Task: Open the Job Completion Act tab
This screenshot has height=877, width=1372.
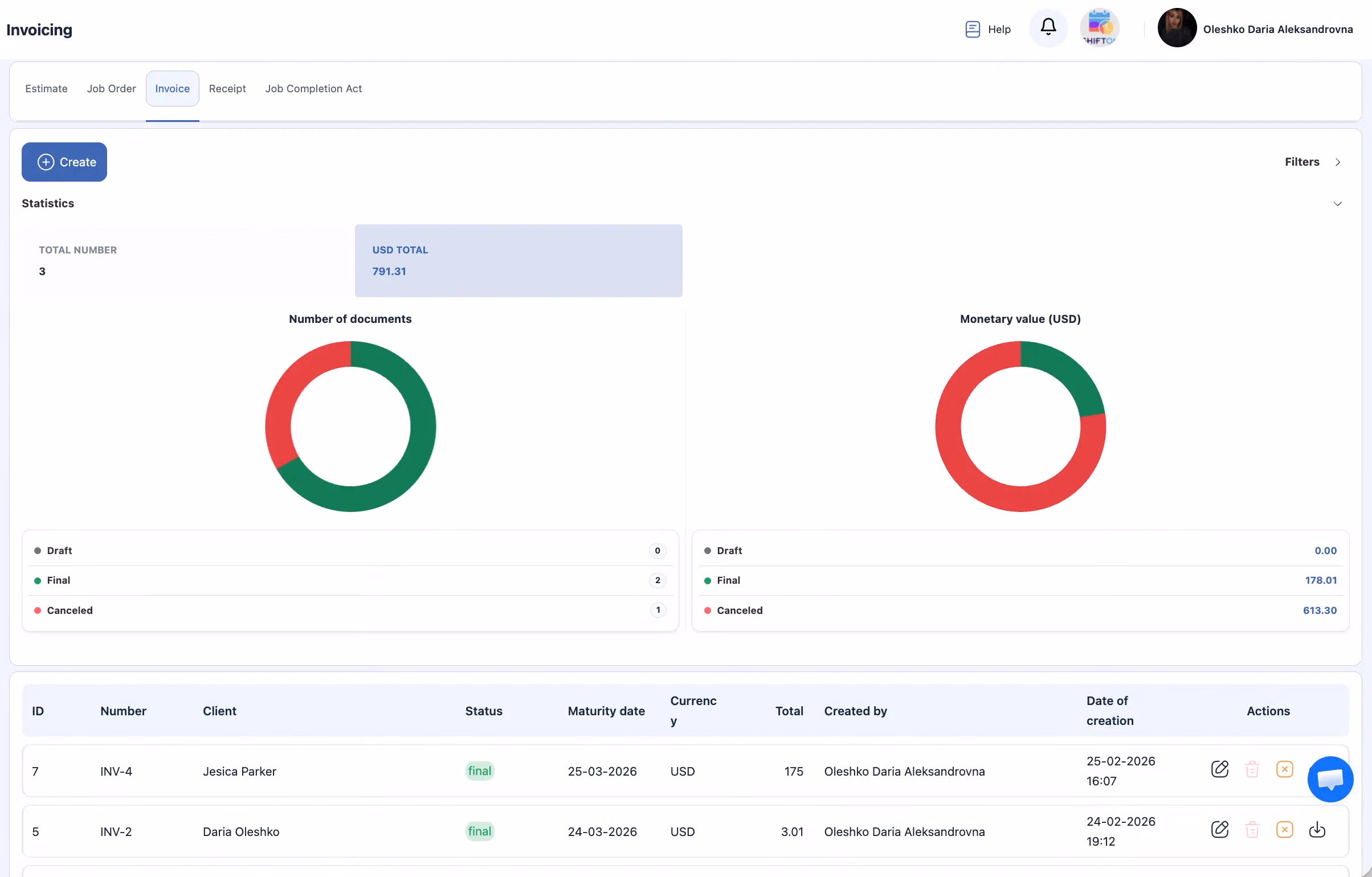Action: (313, 88)
